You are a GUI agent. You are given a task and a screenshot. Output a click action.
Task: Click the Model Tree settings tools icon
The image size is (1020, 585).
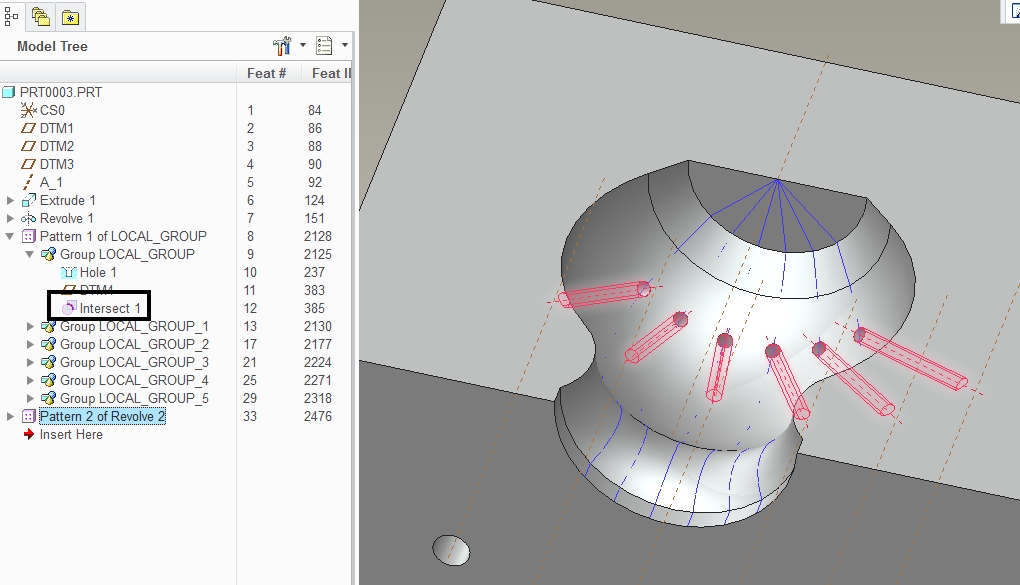coord(282,46)
